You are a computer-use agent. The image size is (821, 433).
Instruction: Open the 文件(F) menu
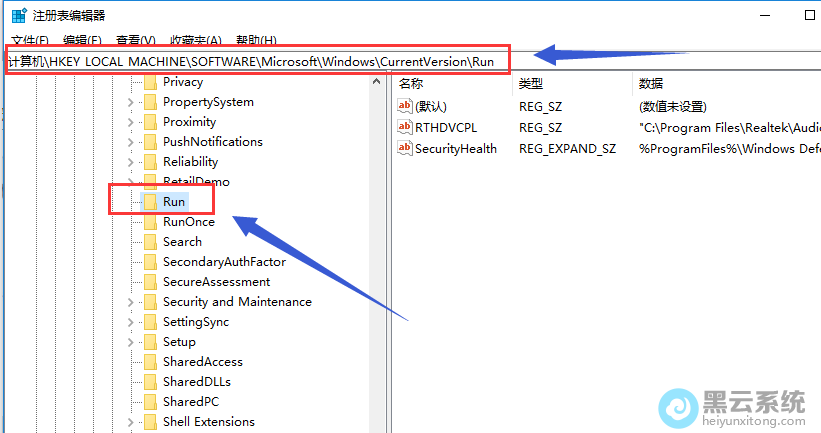pos(30,40)
